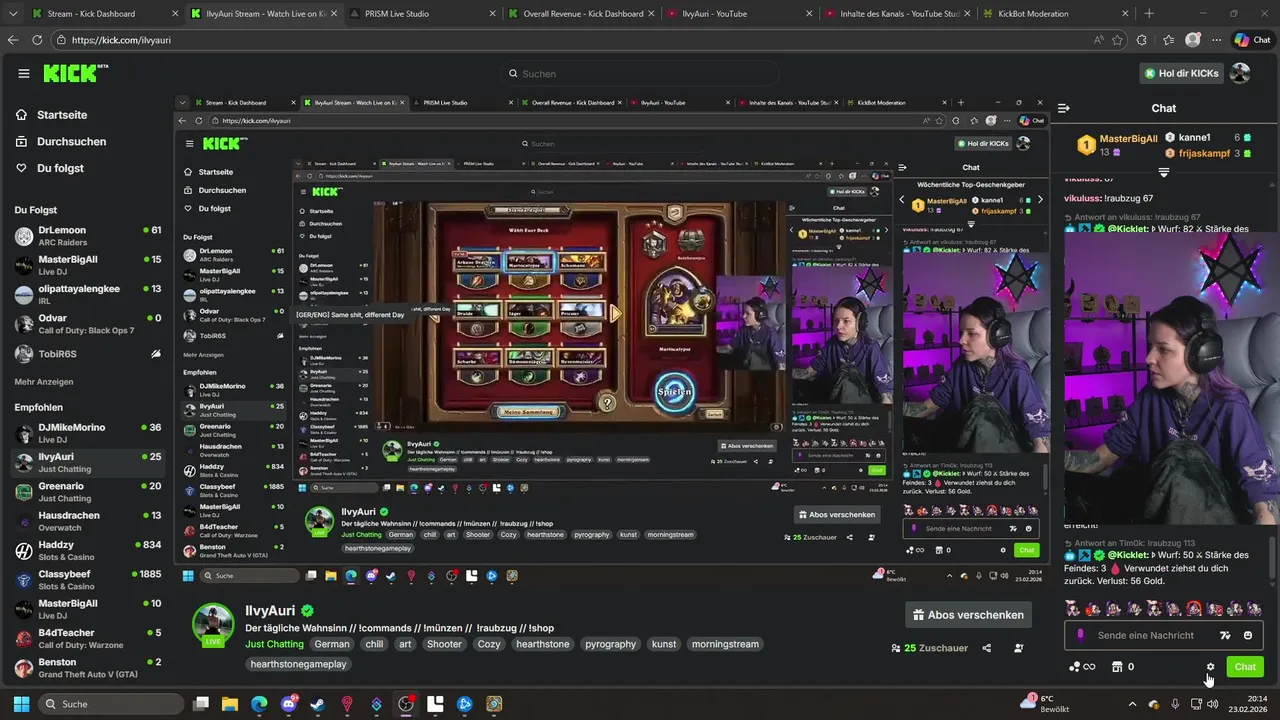Open the 7TV emote menu in the chat input
This screenshot has width=1280, height=720.
(1225, 635)
